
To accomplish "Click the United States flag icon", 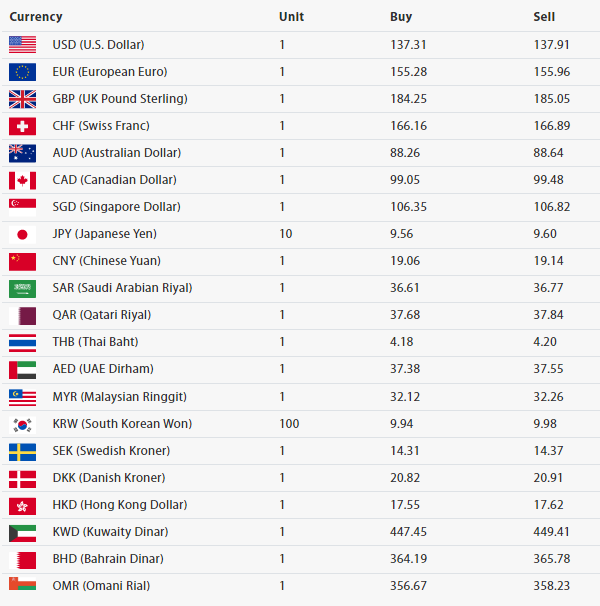I will (22, 45).
